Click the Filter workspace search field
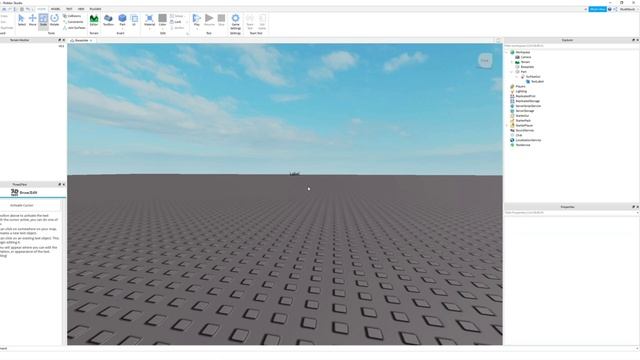Image resolution: width=640 pixels, height=360 pixels. tap(571, 46)
